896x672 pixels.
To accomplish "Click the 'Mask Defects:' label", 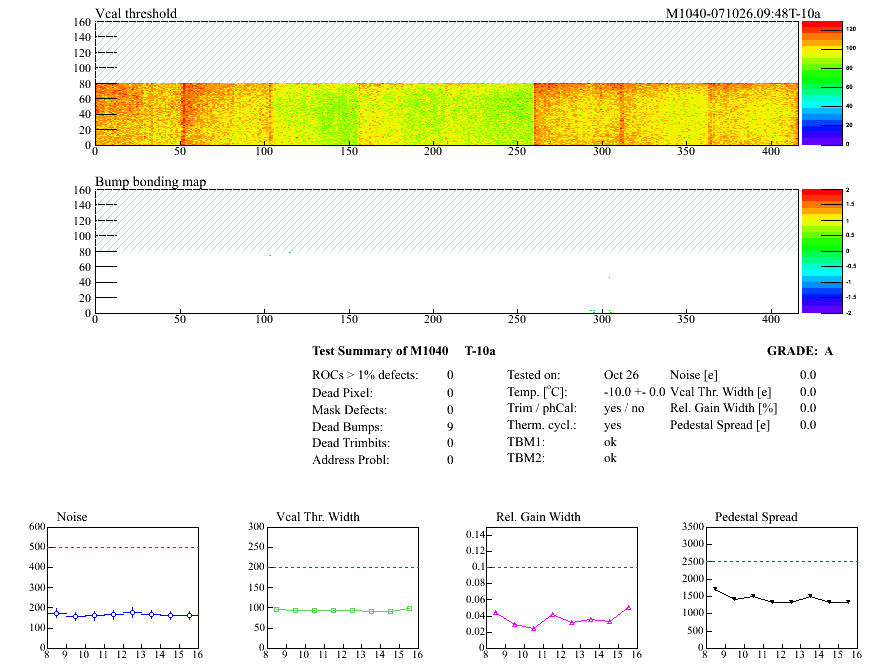I will (349, 410).
